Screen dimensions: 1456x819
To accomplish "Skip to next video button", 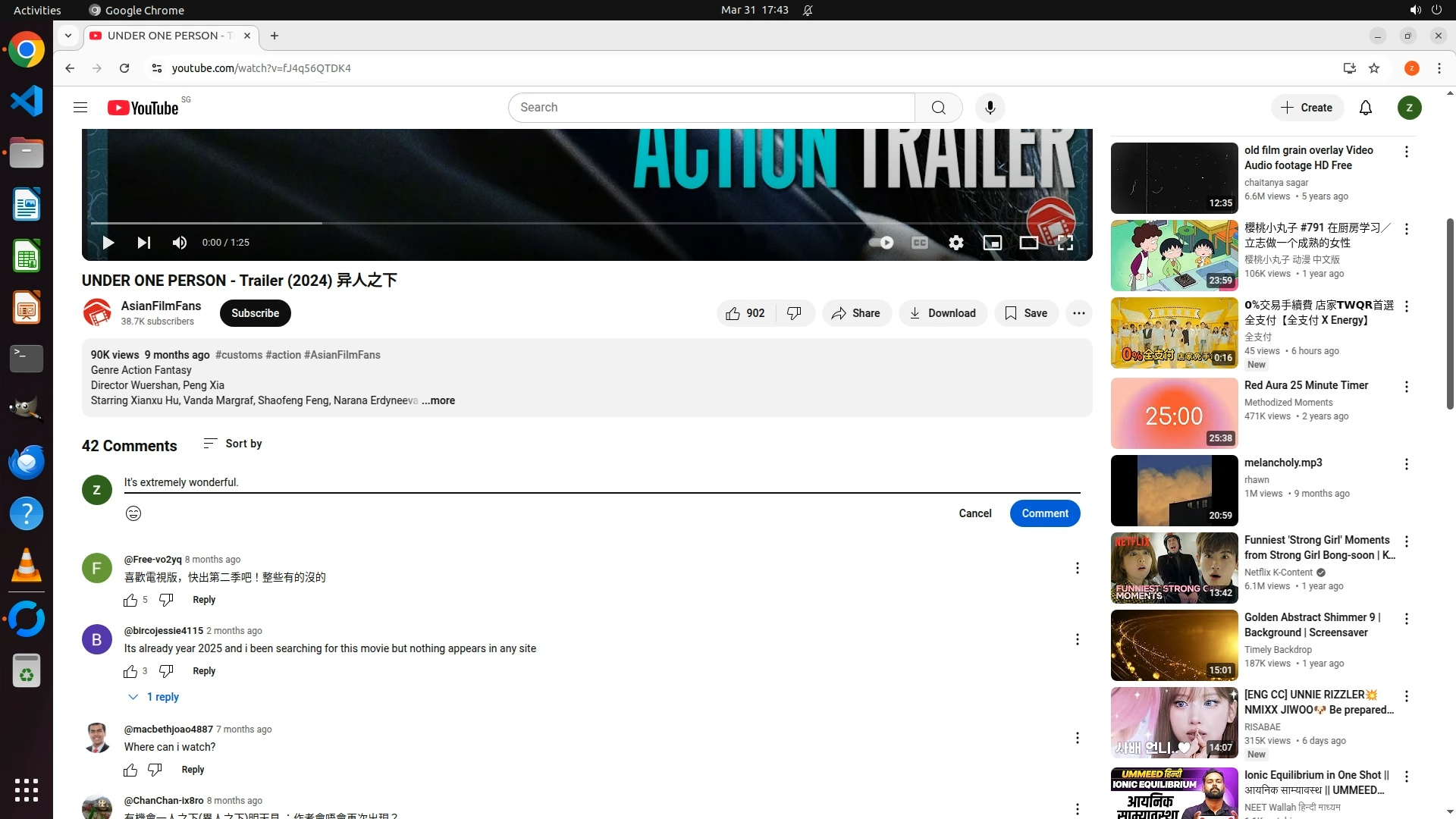I will tap(143, 243).
